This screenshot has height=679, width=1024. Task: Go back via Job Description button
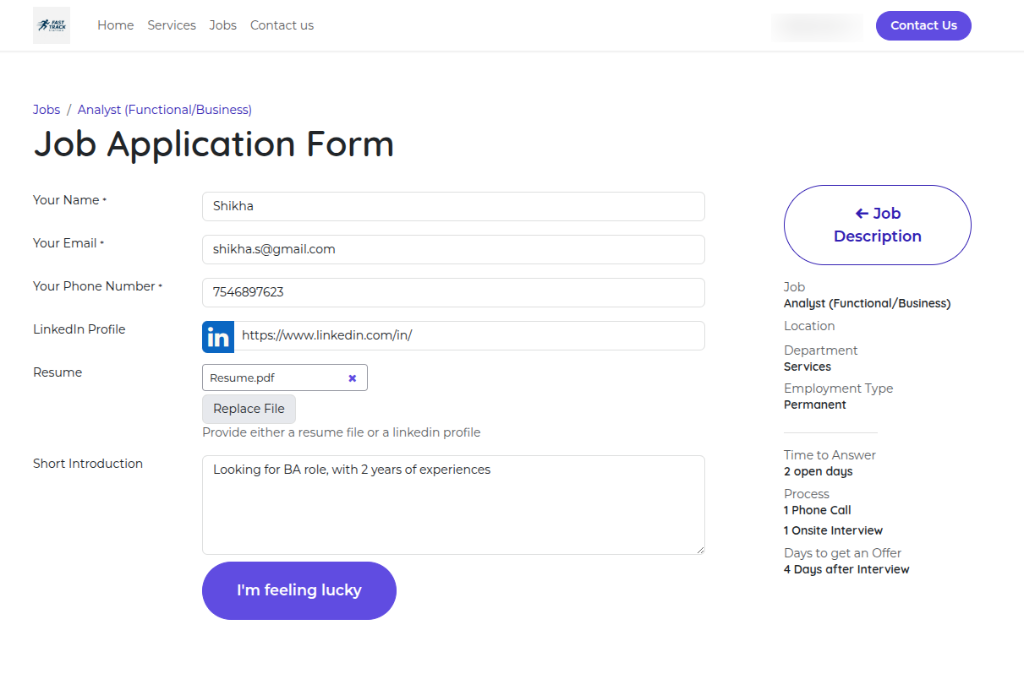pyautogui.click(x=877, y=225)
